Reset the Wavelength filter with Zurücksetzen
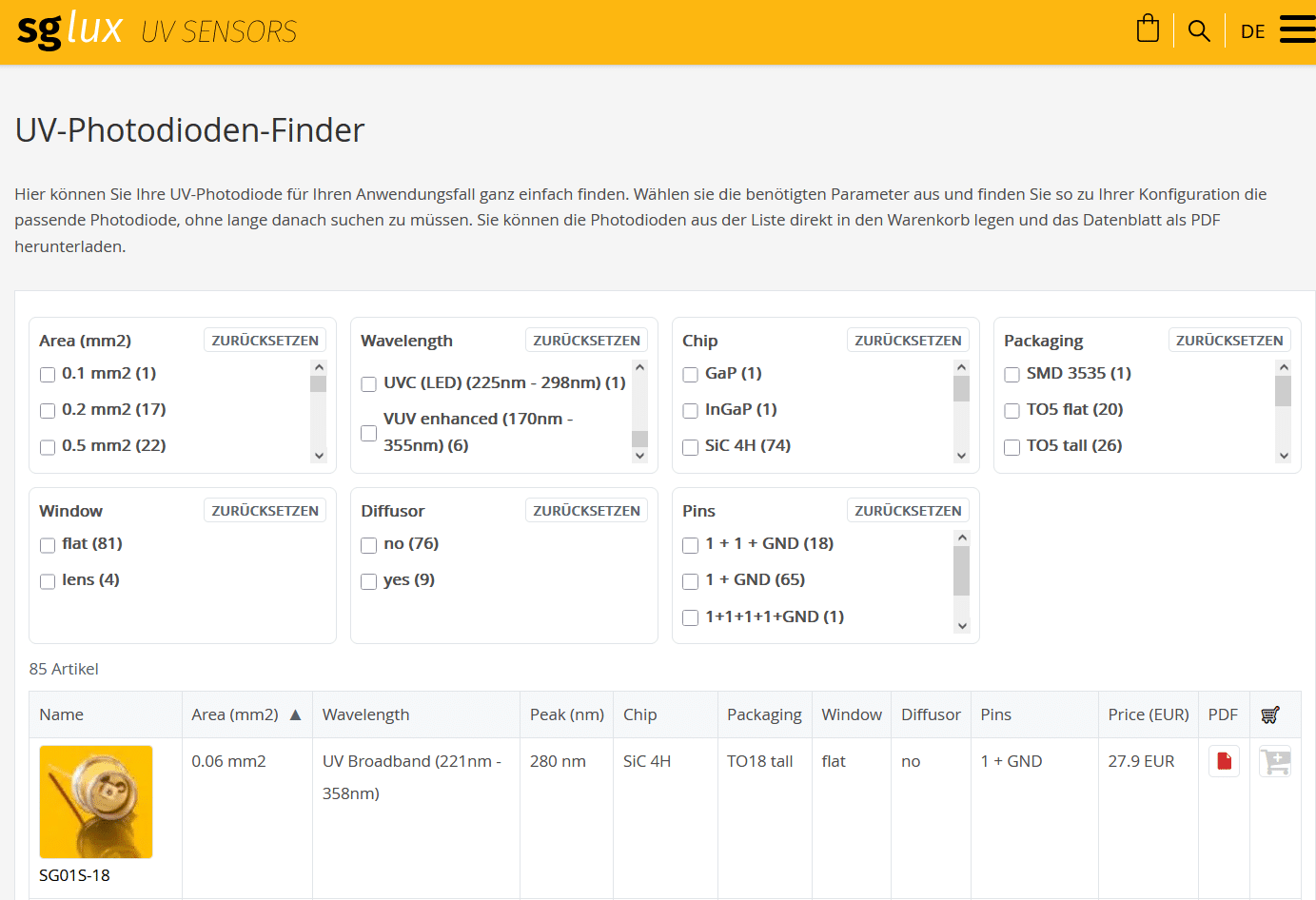The width and height of the screenshot is (1316, 900). [586, 341]
